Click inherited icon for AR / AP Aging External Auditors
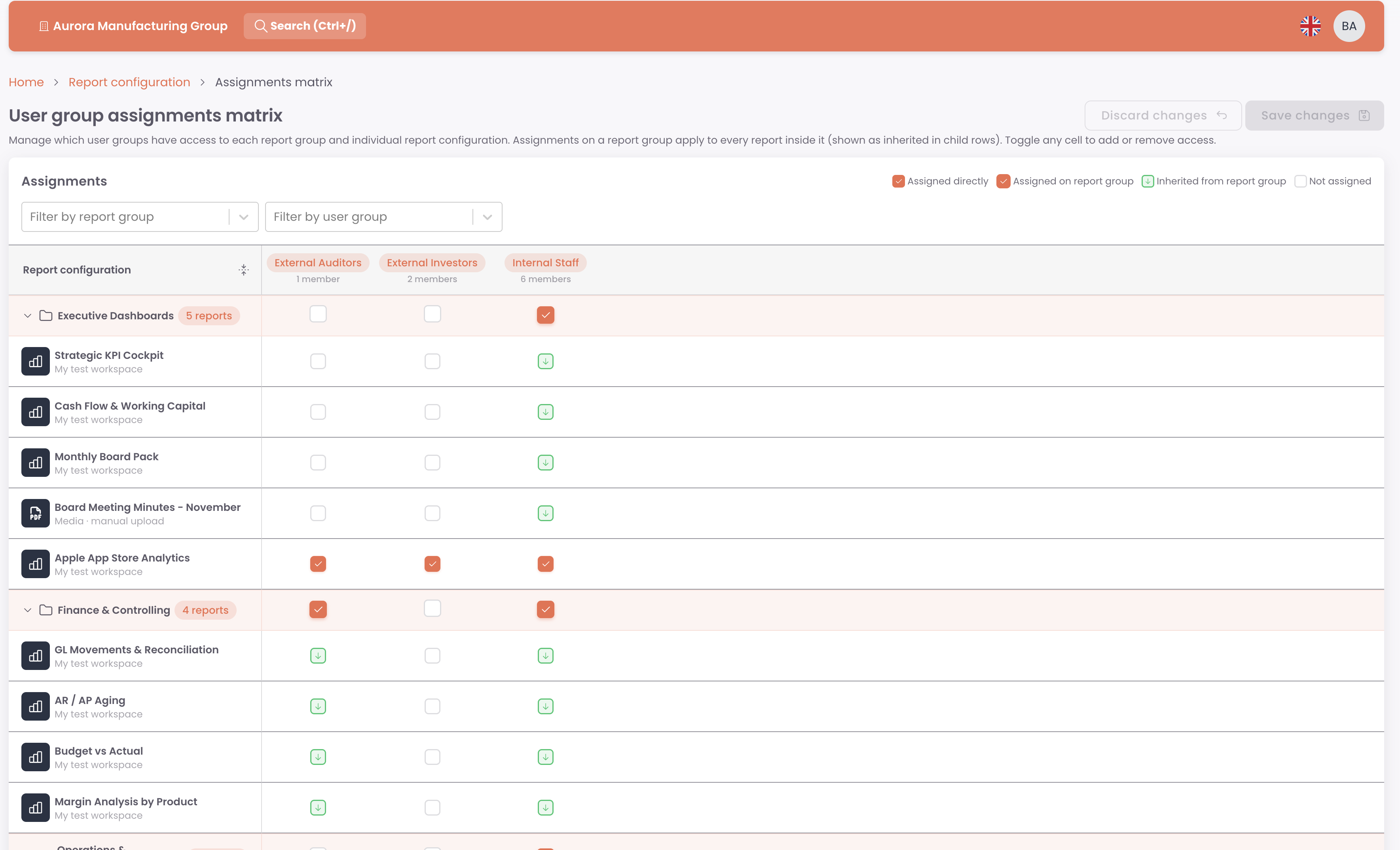The height and width of the screenshot is (850, 1400). 318,706
